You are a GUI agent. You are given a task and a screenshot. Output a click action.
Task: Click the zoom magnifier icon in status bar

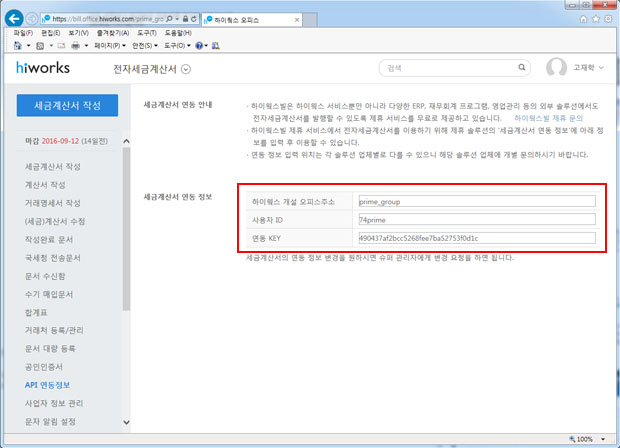(572, 439)
